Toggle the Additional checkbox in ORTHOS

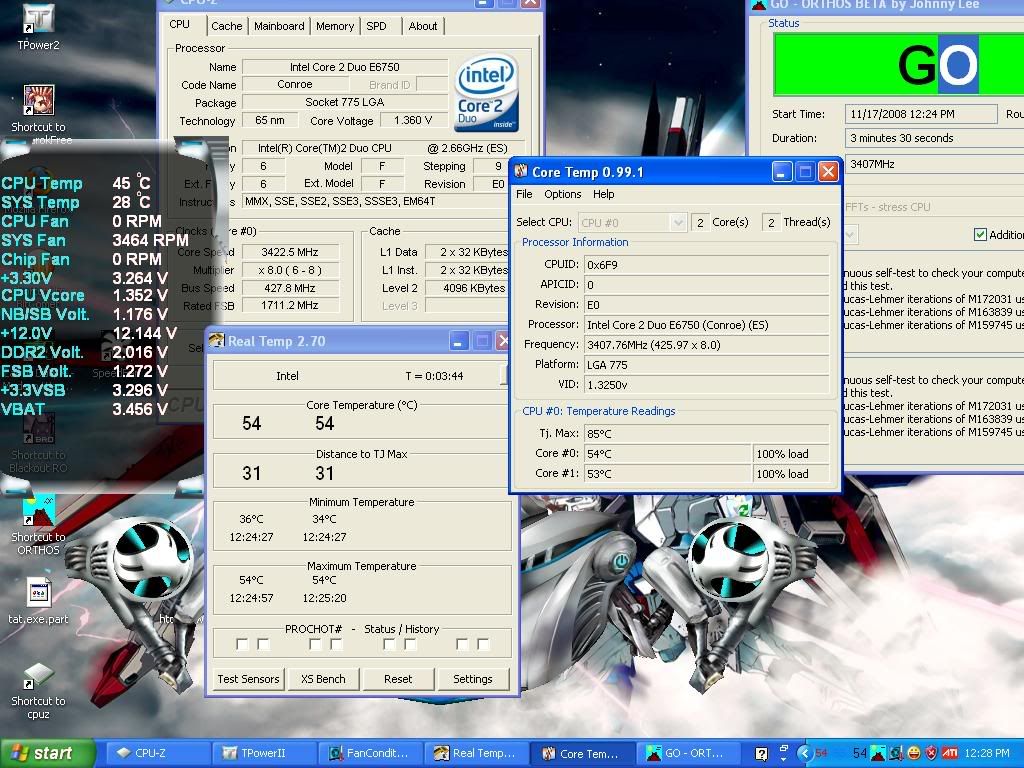click(980, 235)
